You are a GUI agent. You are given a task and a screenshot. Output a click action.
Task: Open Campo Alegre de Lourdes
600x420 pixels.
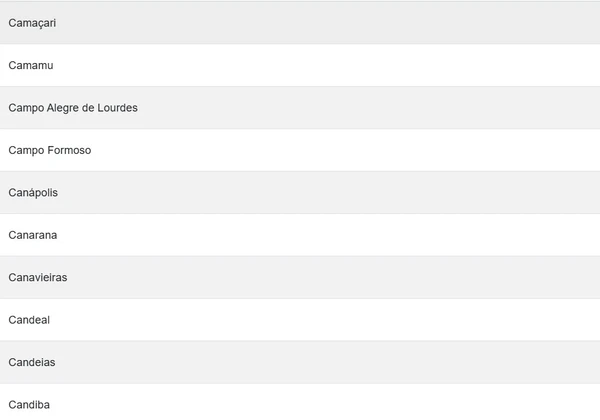pos(73,108)
